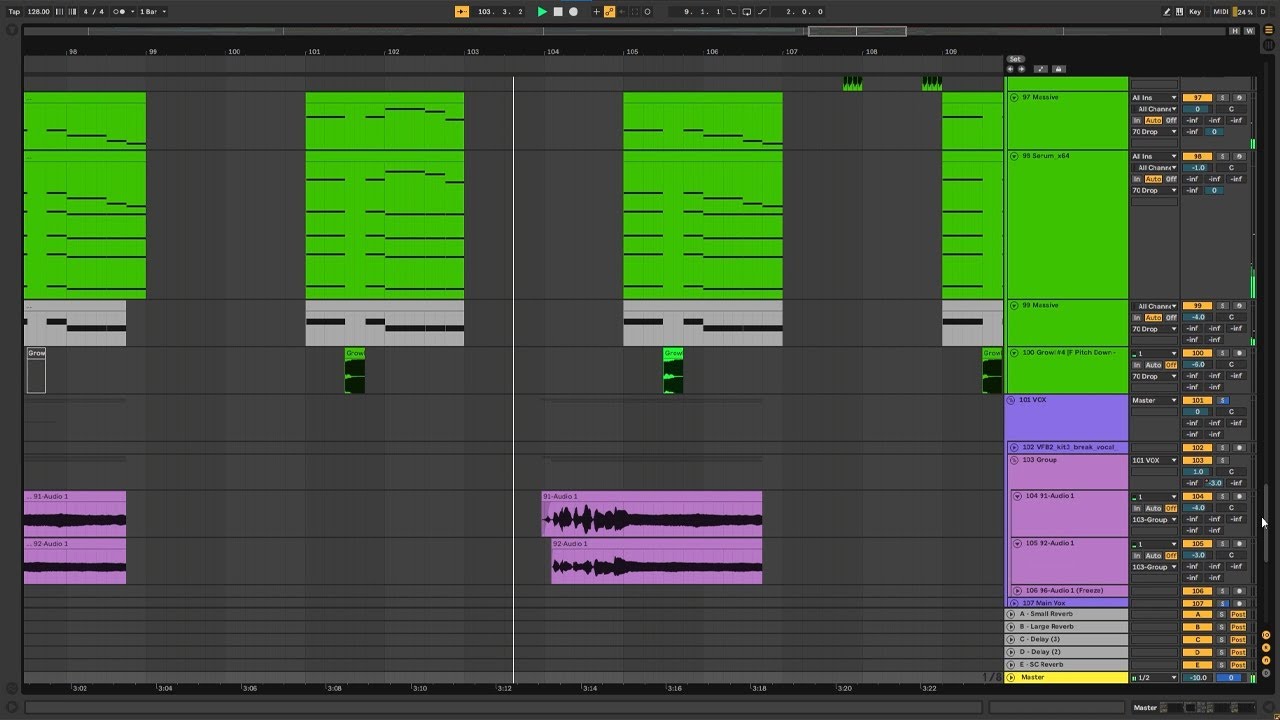Toggle Post on A - Small Reverb return
This screenshot has width=1280, height=720.
1238,614
